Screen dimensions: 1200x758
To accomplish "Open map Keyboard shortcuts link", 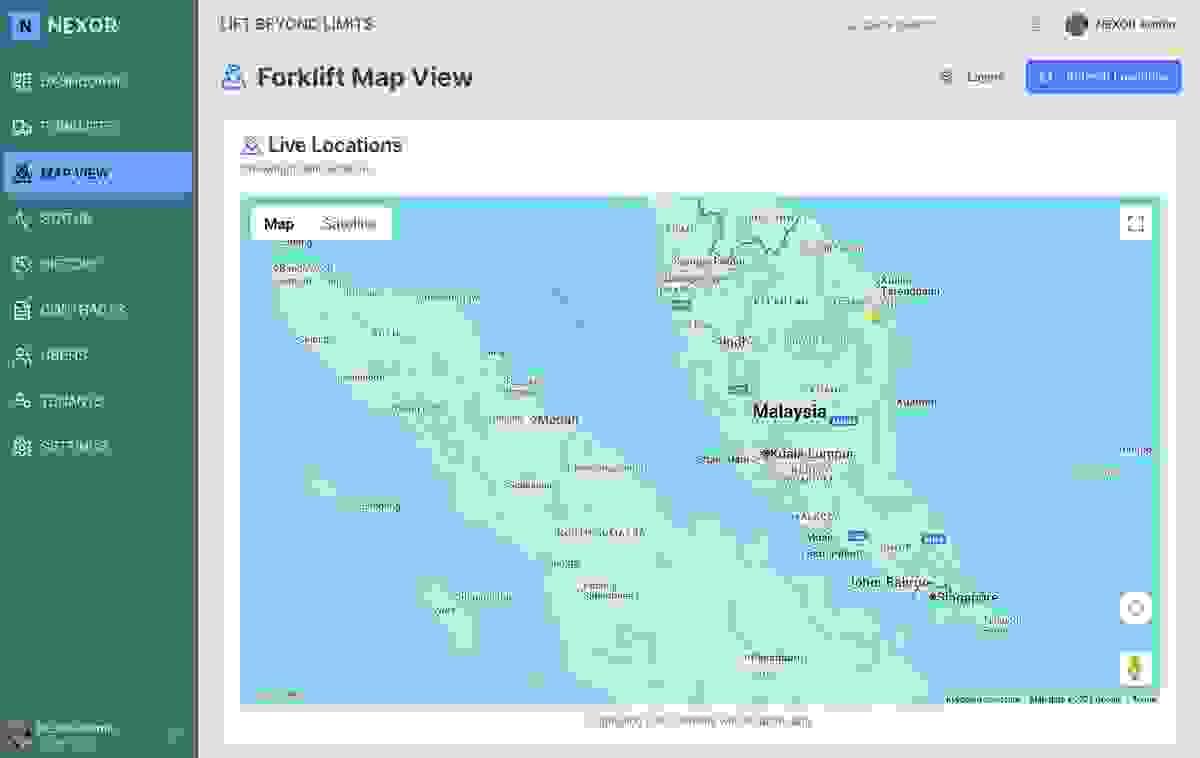I will (983, 699).
